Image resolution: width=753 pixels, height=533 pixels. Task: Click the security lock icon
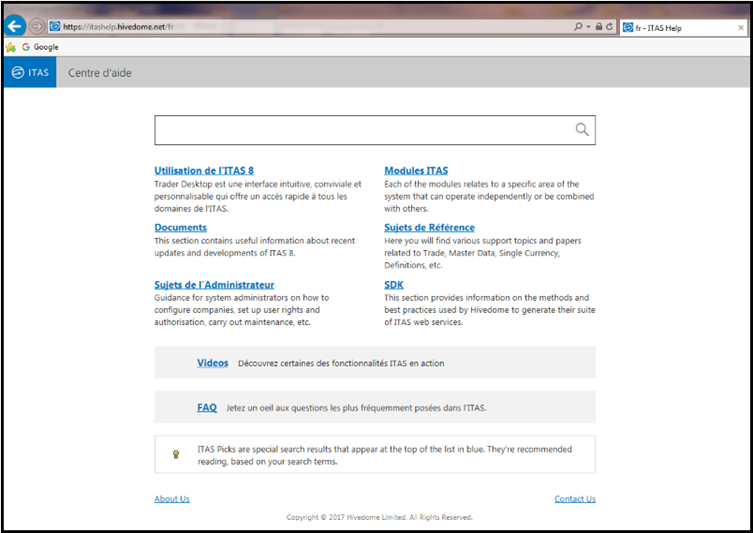pos(599,27)
